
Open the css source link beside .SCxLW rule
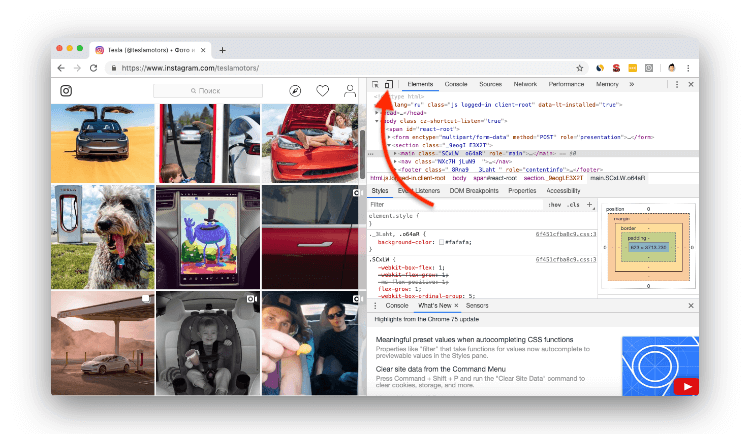pyautogui.click(x=566, y=259)
